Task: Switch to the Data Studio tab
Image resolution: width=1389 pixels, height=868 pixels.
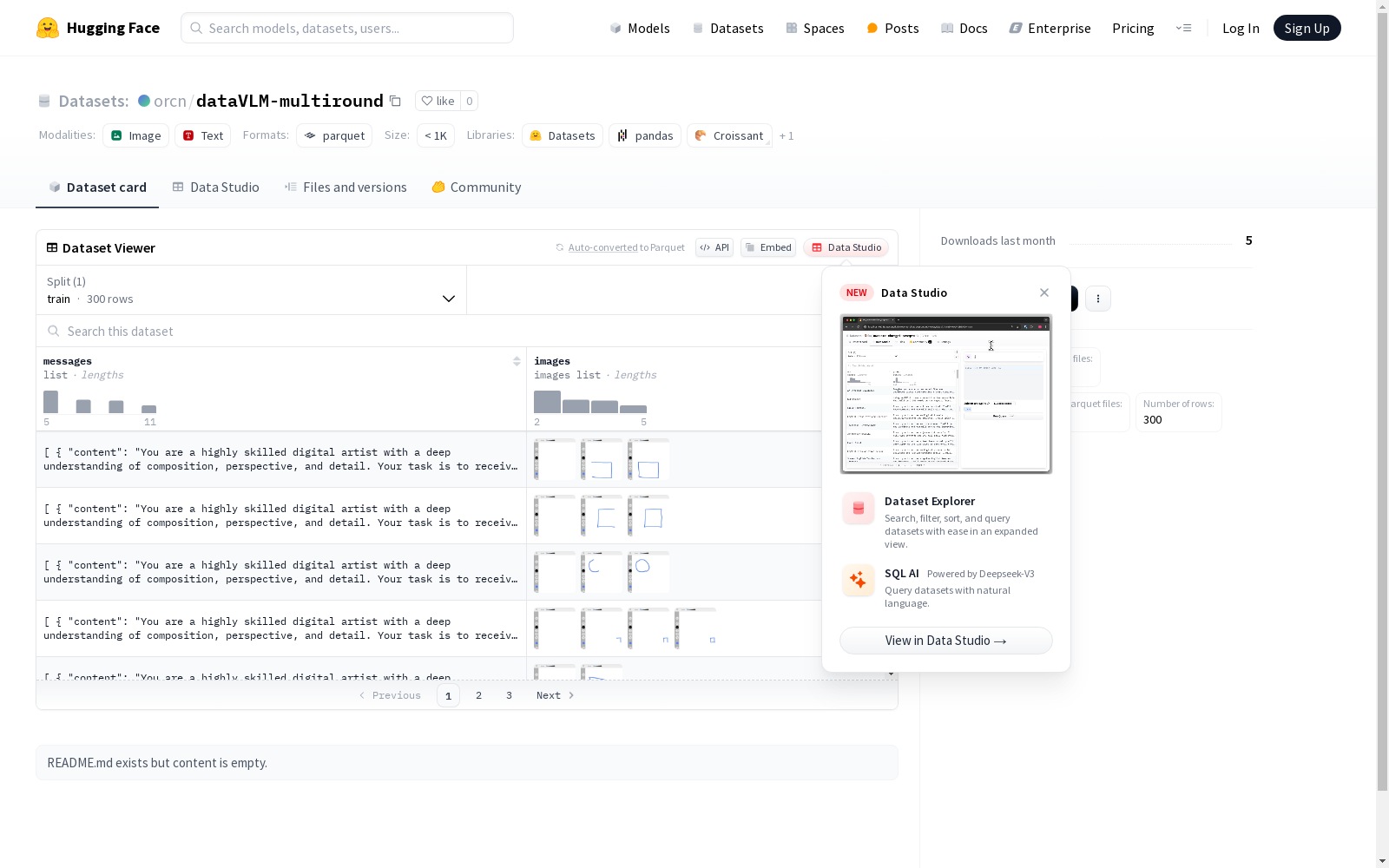Action: 216,187
